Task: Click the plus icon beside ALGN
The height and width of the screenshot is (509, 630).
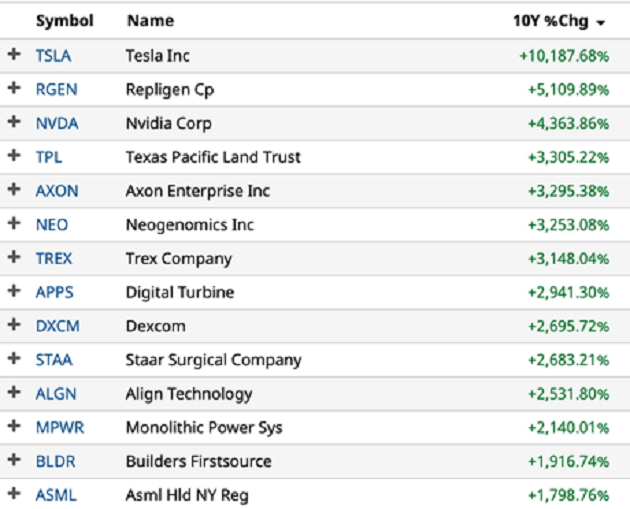Action: click(14, 394)
